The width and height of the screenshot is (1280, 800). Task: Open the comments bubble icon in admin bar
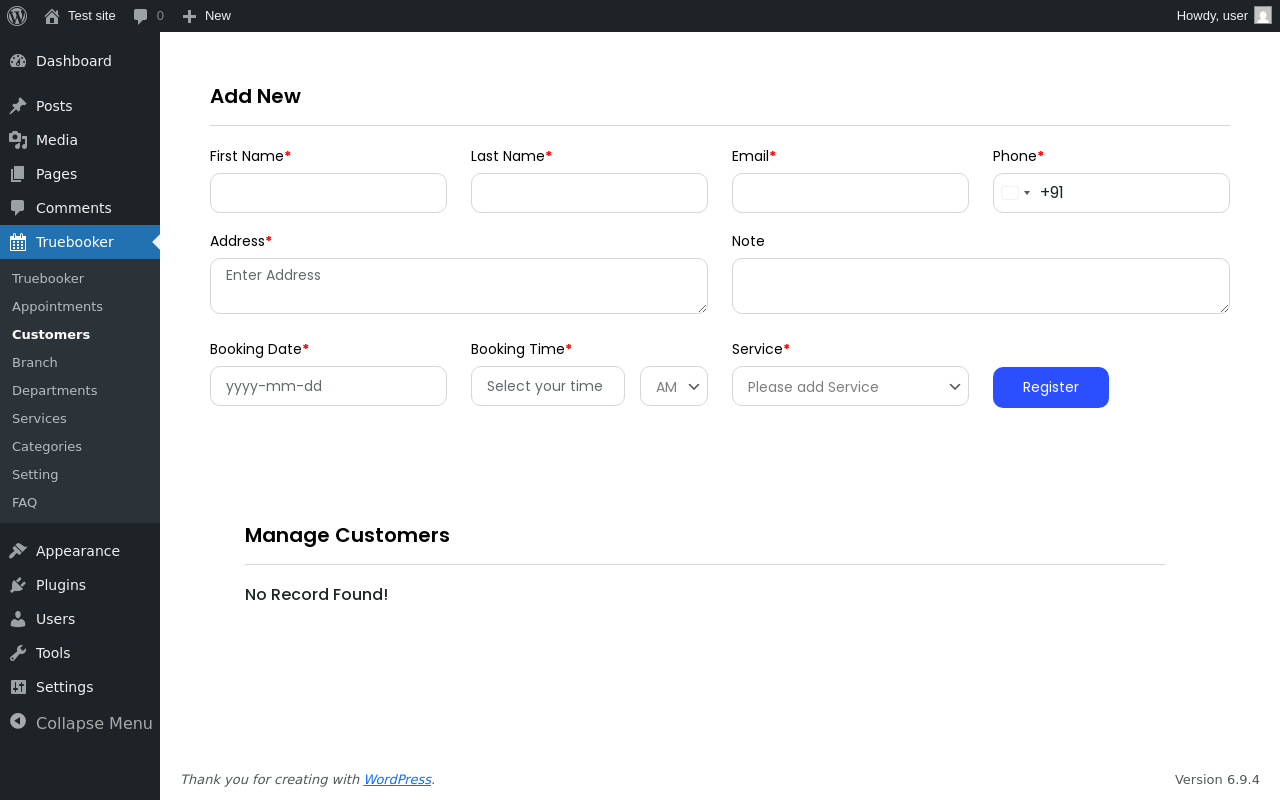click(141, 16)
